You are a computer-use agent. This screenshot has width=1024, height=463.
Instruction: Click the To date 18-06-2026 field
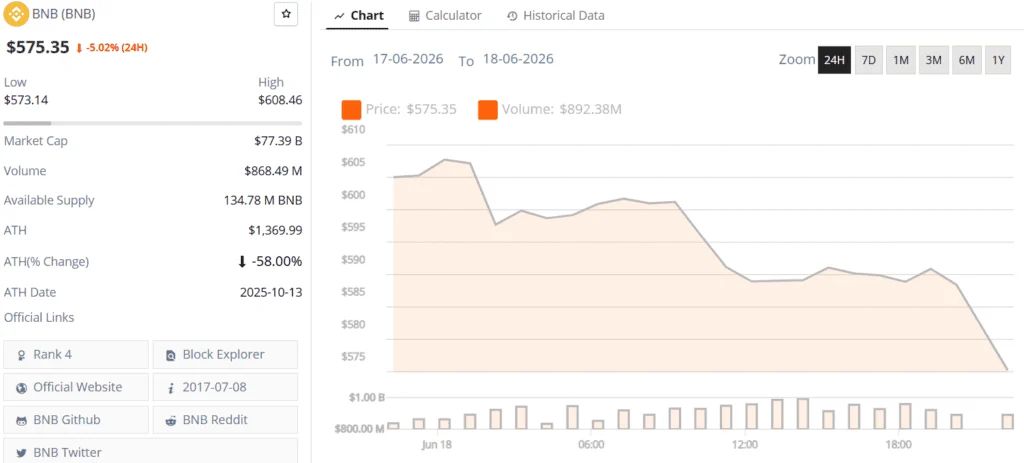[x=518, y=59]
